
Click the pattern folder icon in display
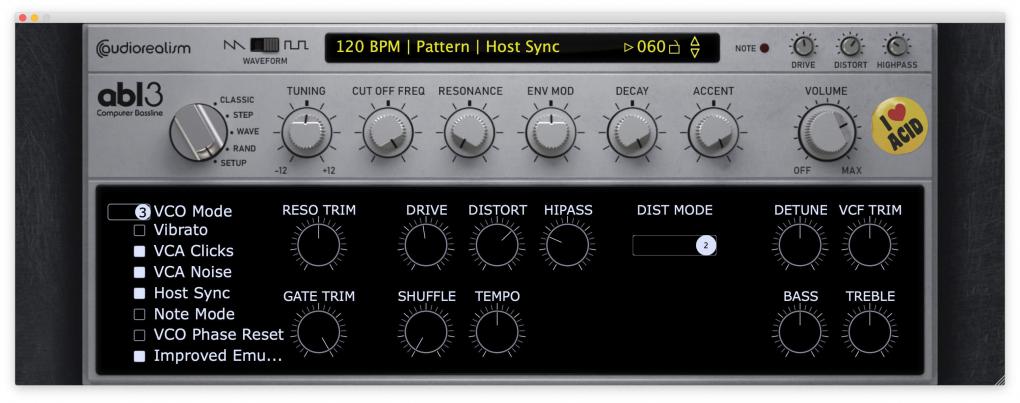coord(675,47)
